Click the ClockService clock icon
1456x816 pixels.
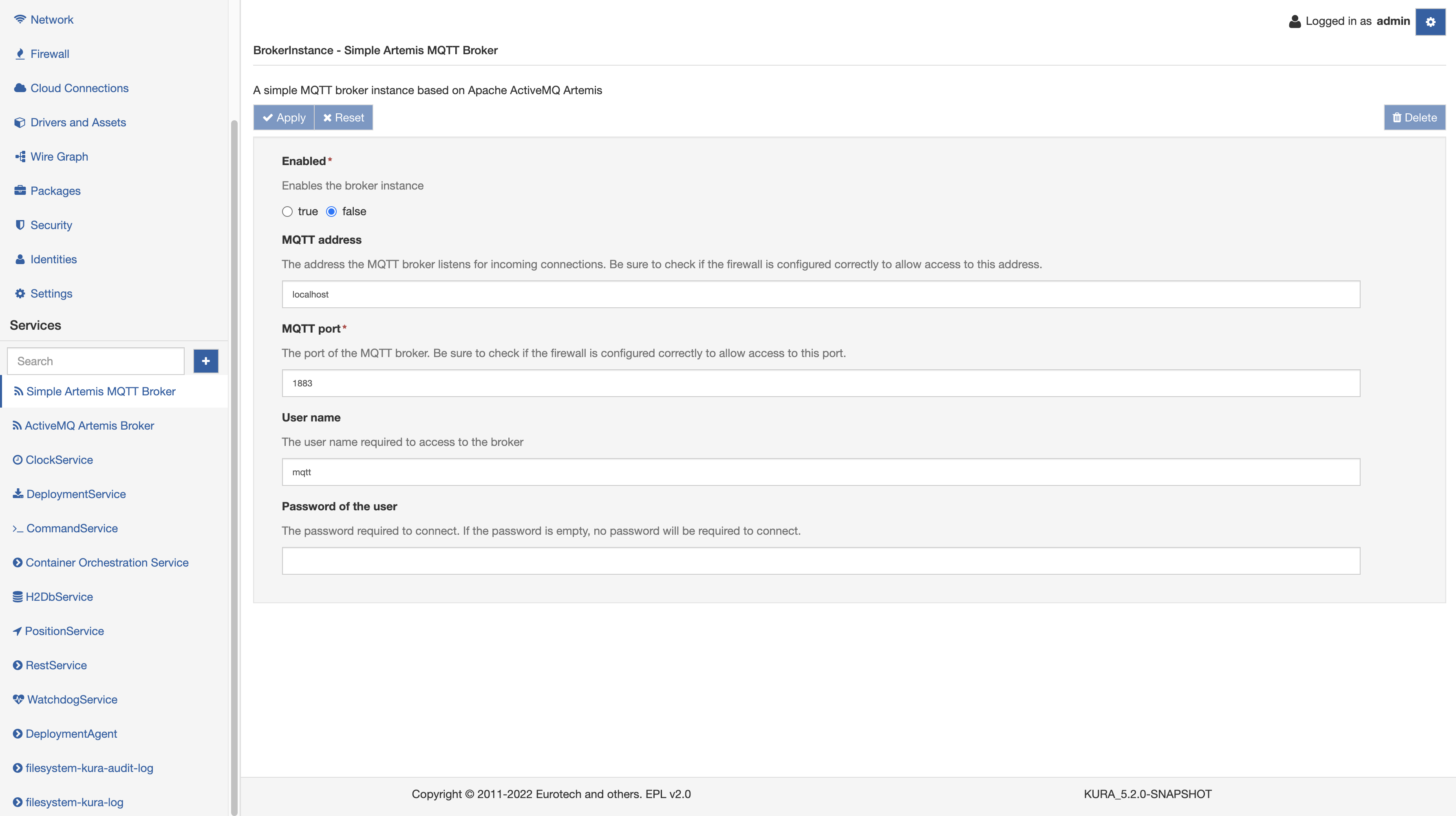[x=18, y=459]
